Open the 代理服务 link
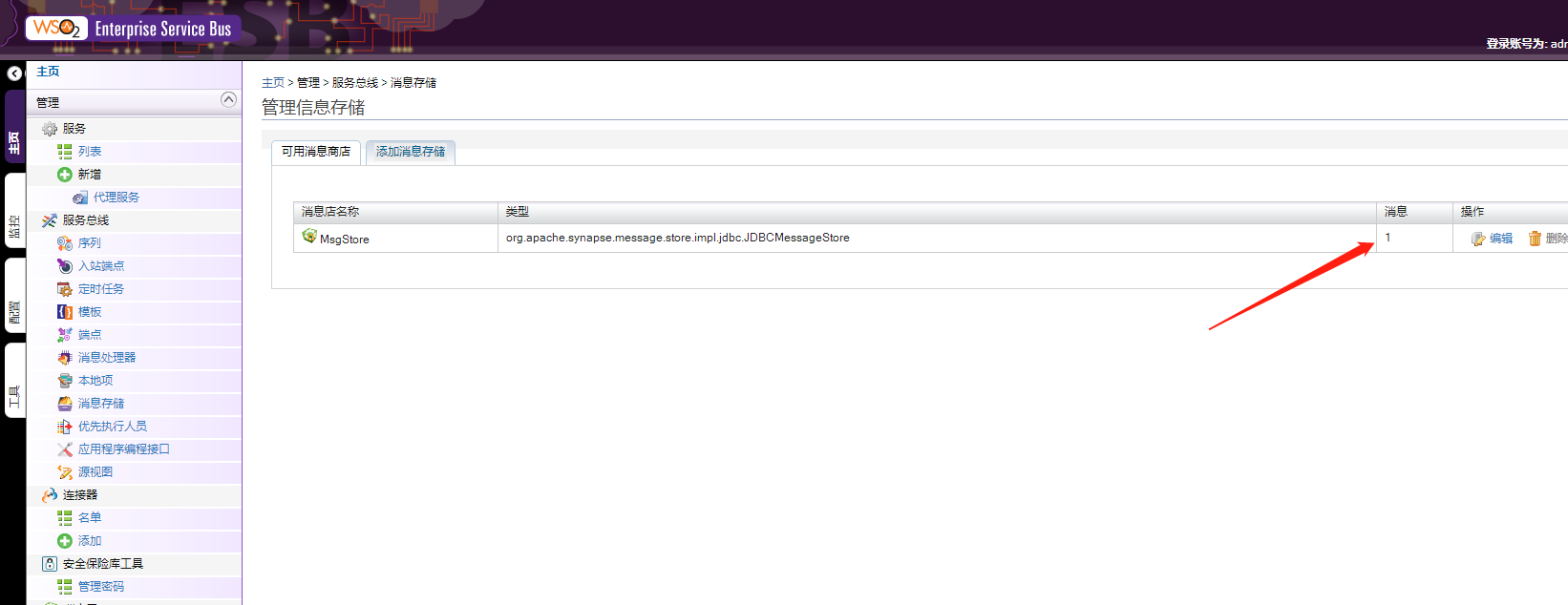This screenshot has height=605, width=1568. click(117, 198)
